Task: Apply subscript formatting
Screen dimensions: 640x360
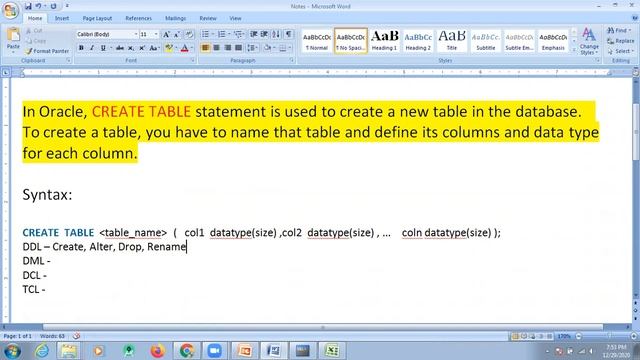Action: click(x=131, y=48)
